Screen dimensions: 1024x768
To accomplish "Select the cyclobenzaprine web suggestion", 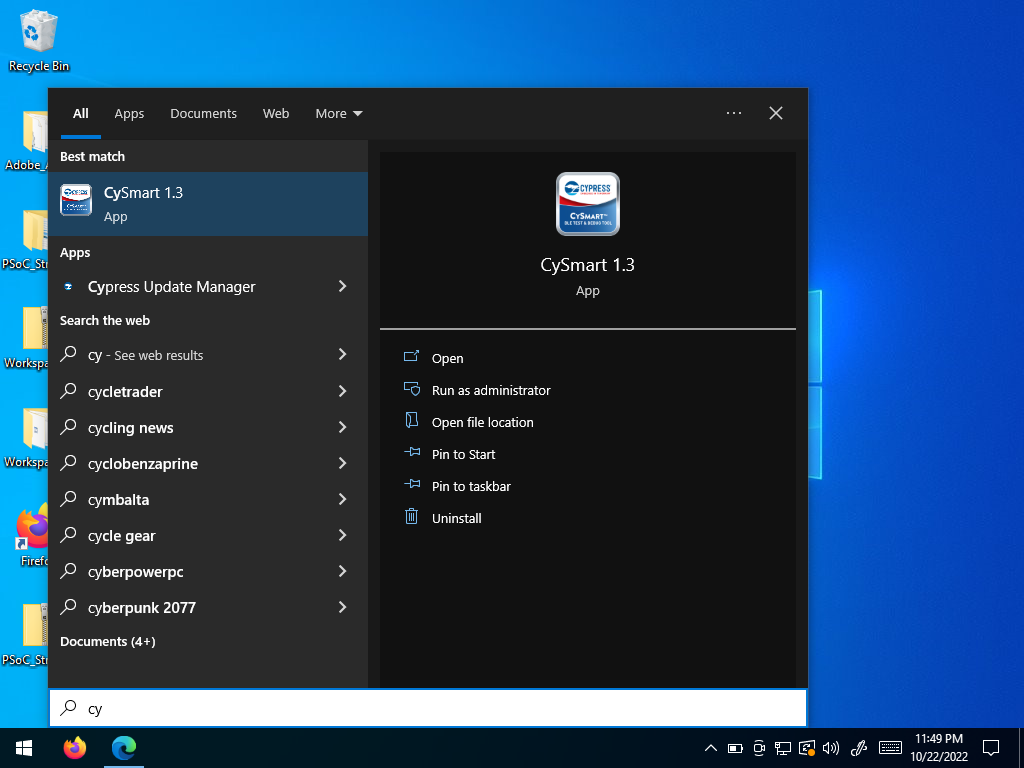I will click(x=142, y=464).
